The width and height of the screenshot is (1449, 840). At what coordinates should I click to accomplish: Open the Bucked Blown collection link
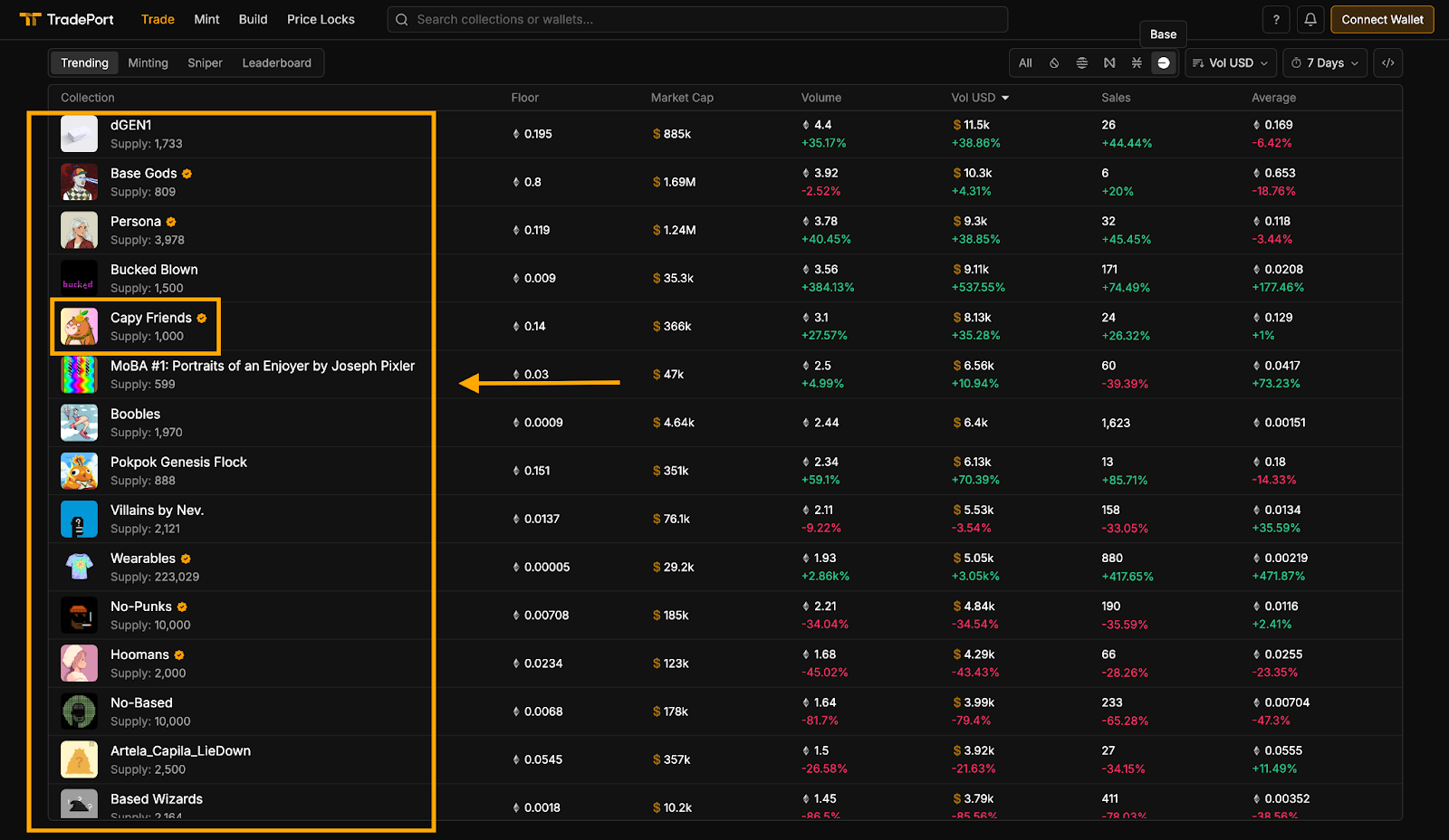point(154,270)
